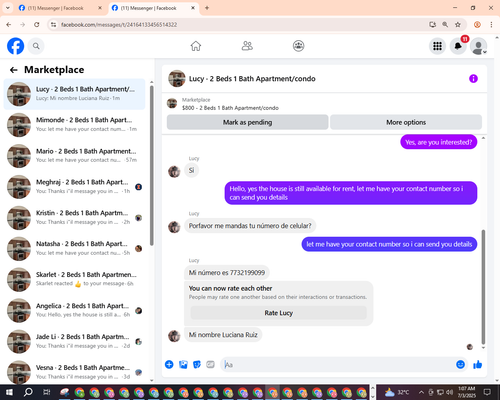
Task: Click Mark as pending button
Action: click(x=247, y=122)
